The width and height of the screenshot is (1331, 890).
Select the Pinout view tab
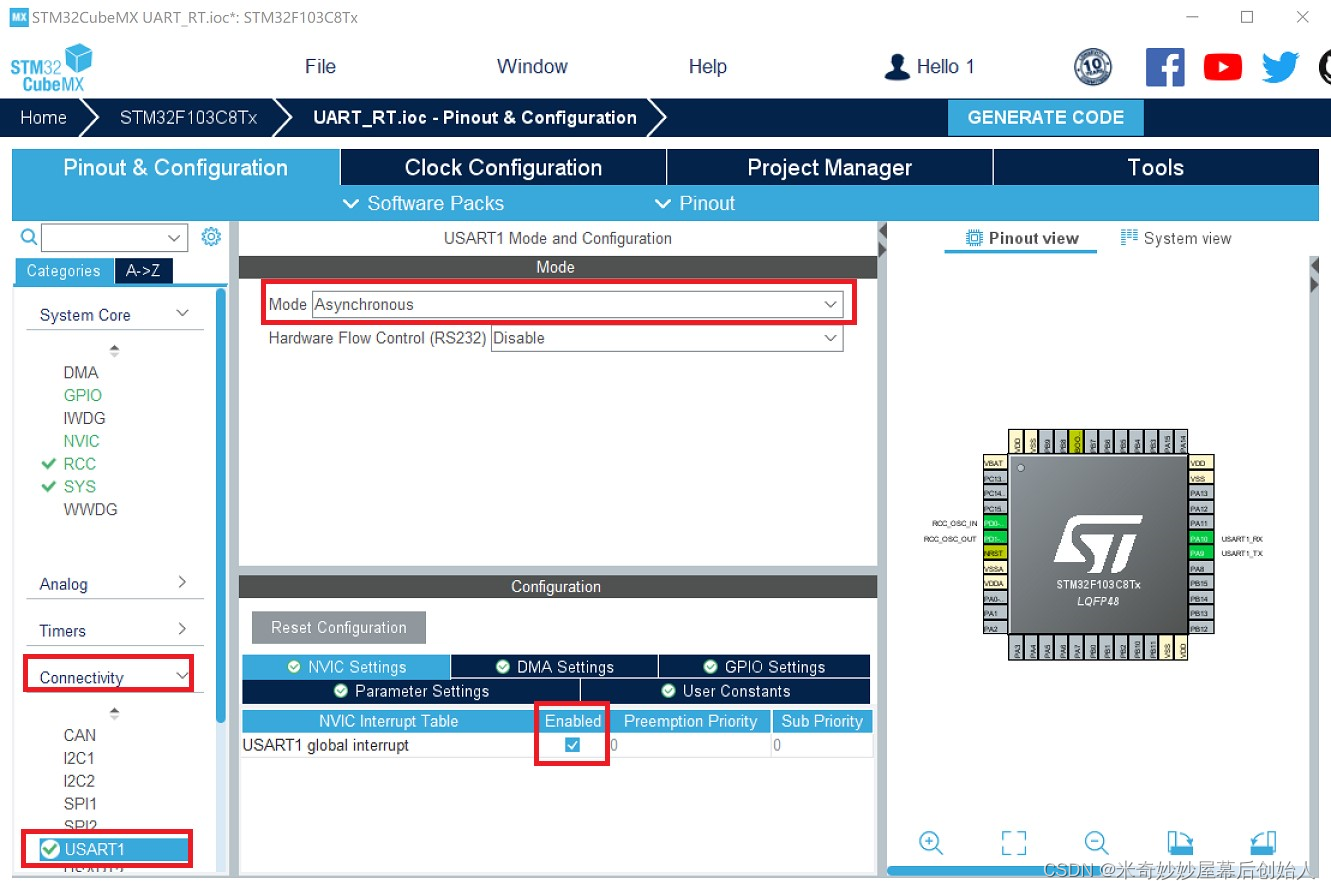point(1022,238)
